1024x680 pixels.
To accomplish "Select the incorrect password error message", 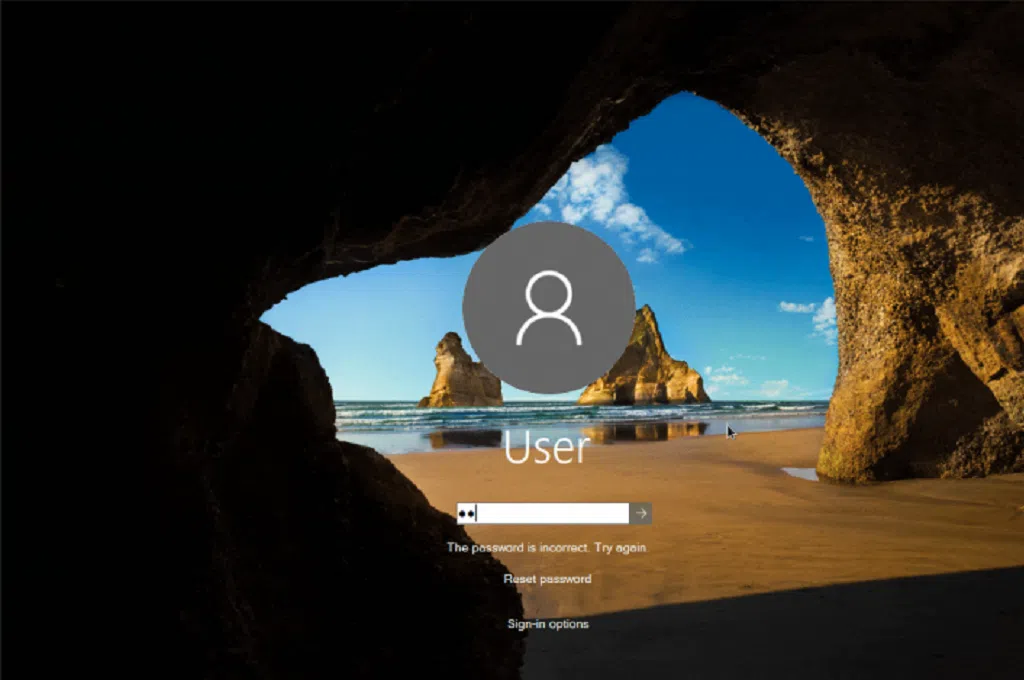I will click(x=547, y=548).
